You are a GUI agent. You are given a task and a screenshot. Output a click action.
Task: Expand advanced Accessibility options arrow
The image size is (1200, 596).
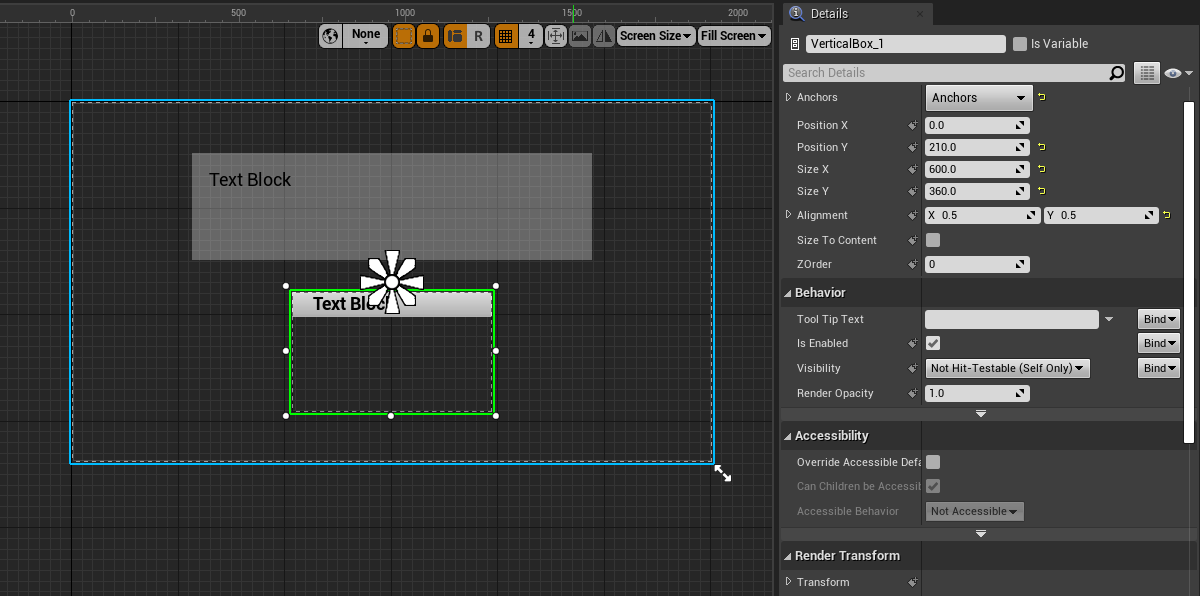click(981, 534)
